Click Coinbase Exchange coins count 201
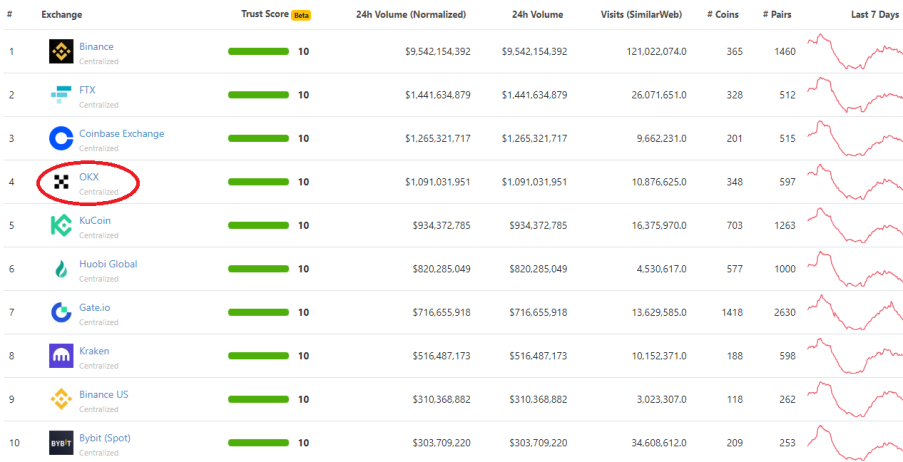The image size is (903, 462). click(x=734, y=139)
